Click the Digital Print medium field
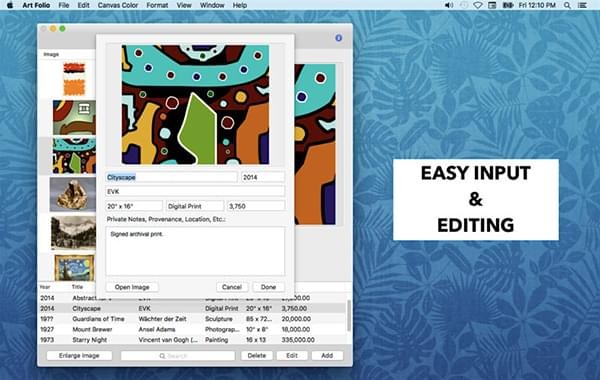600x380 pixels. coord(195,206)
